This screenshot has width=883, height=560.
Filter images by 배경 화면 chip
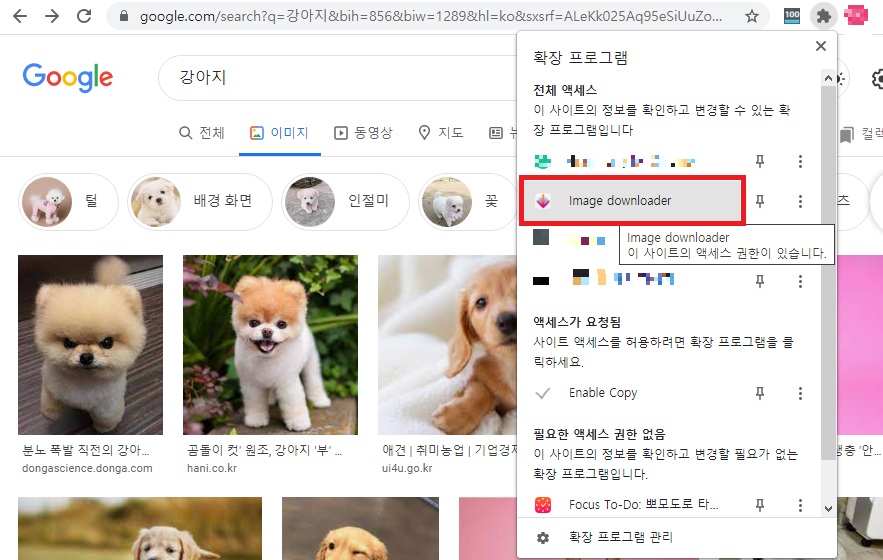200,201
